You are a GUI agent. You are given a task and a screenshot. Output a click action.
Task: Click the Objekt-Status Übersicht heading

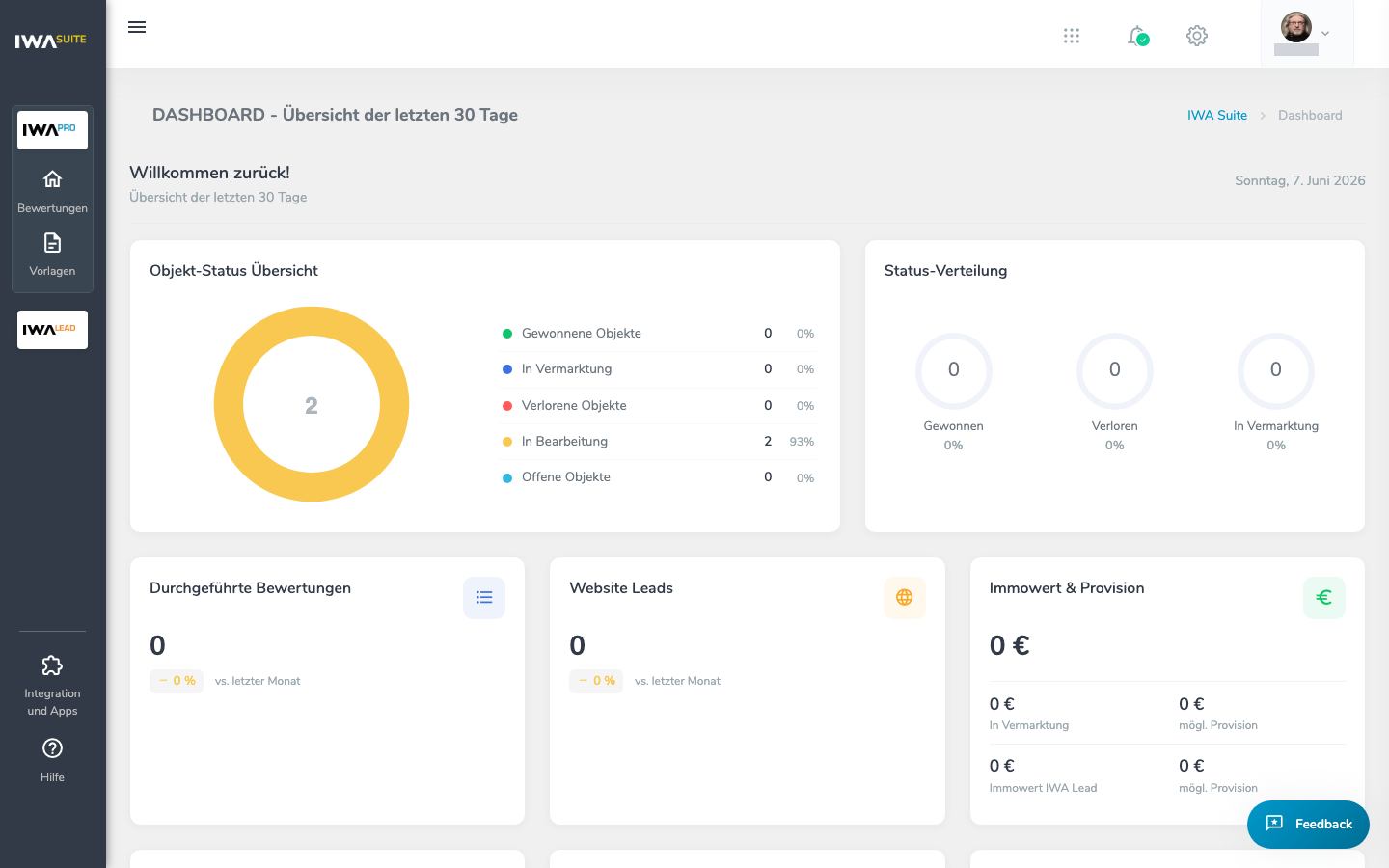click(x=233, y=271)
